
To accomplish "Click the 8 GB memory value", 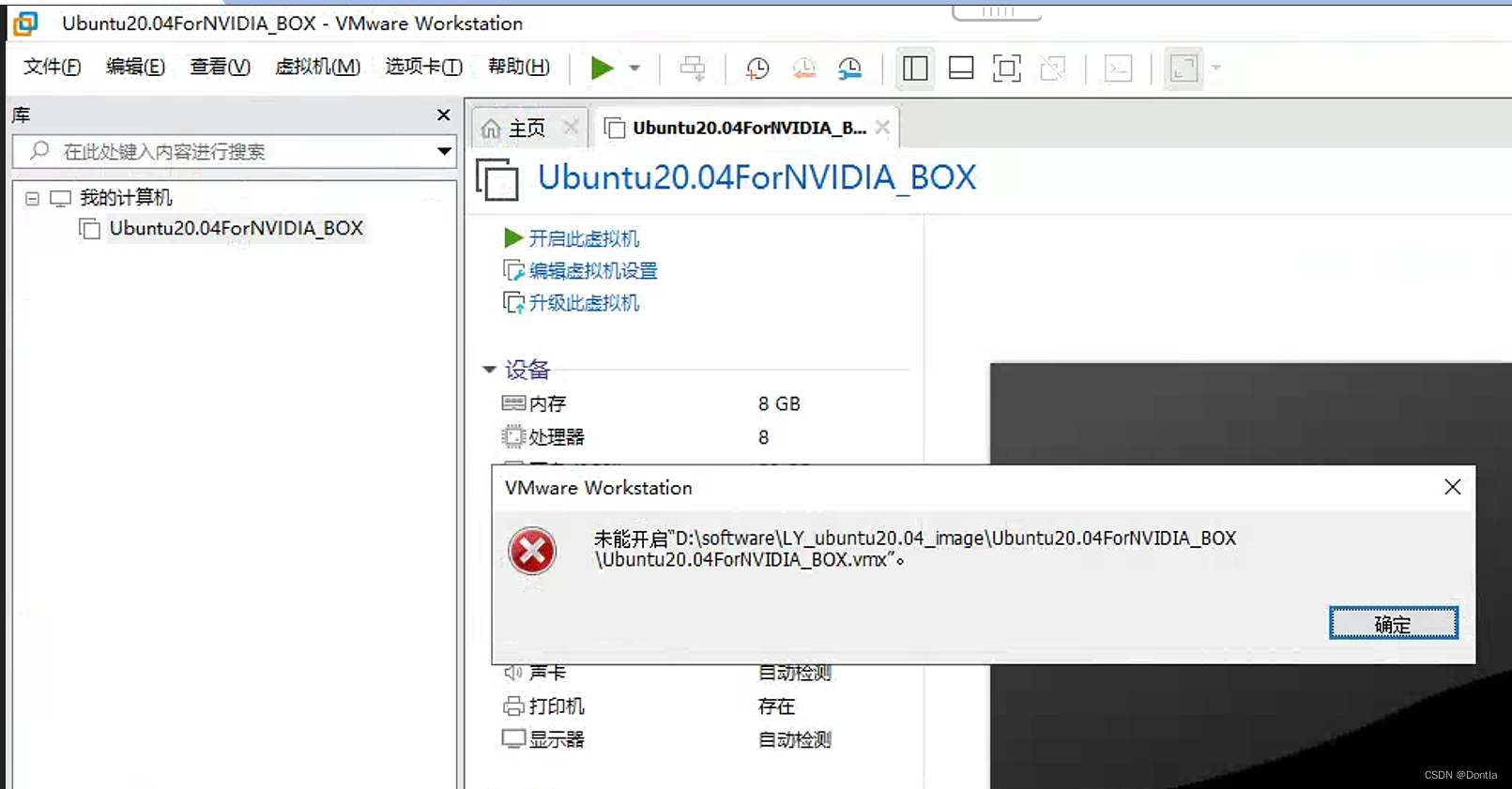I will click(779, 403).
